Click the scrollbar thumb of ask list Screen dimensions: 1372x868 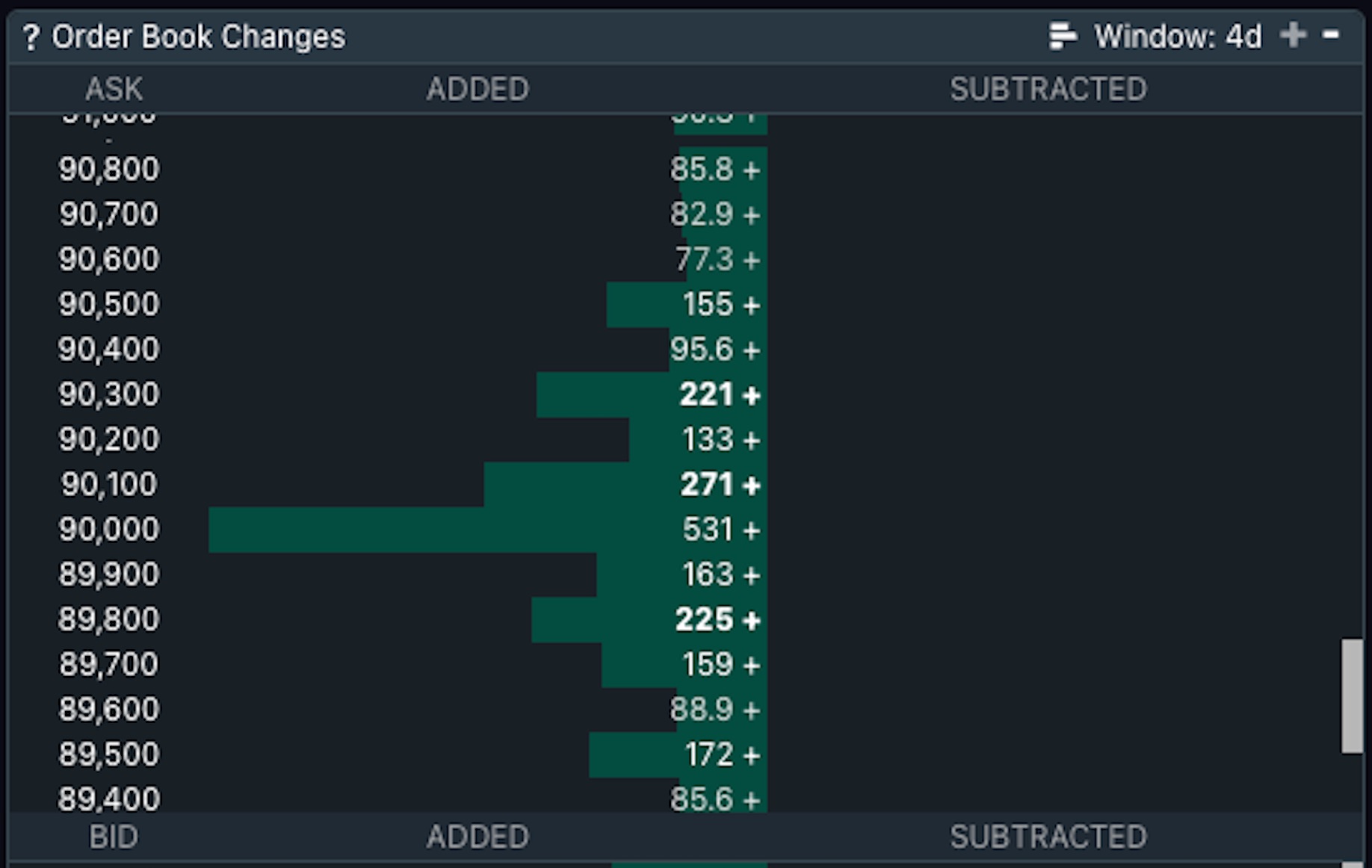click(x=1352, y=695)
